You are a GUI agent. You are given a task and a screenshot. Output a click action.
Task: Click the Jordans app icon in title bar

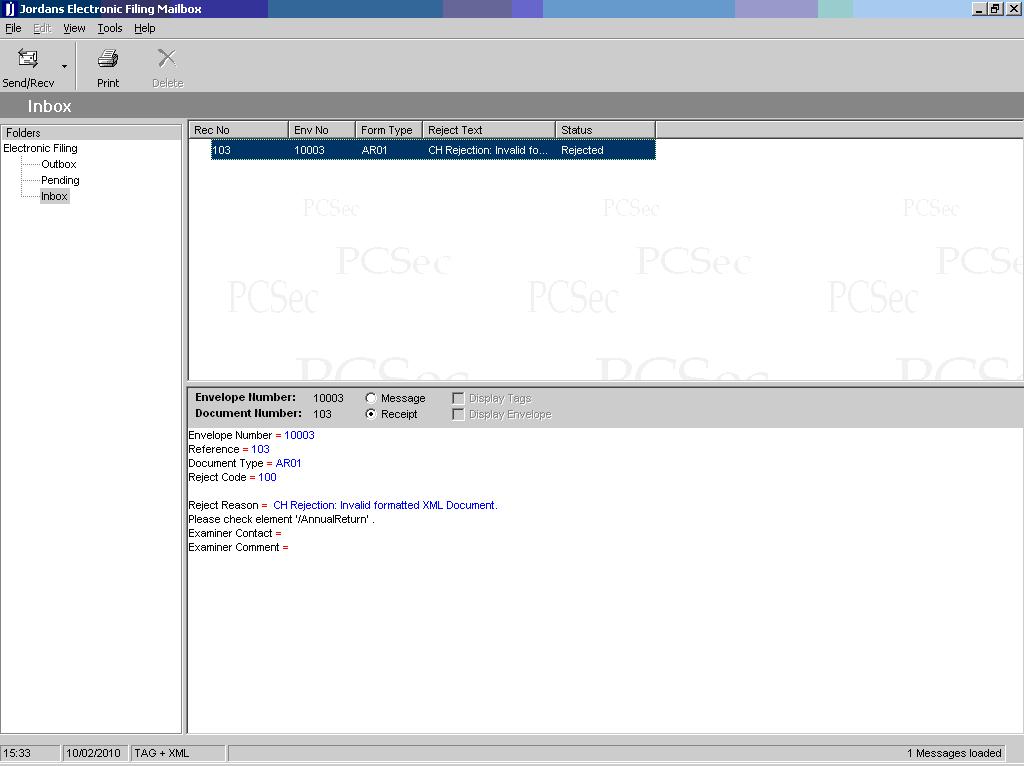(9, 9)
